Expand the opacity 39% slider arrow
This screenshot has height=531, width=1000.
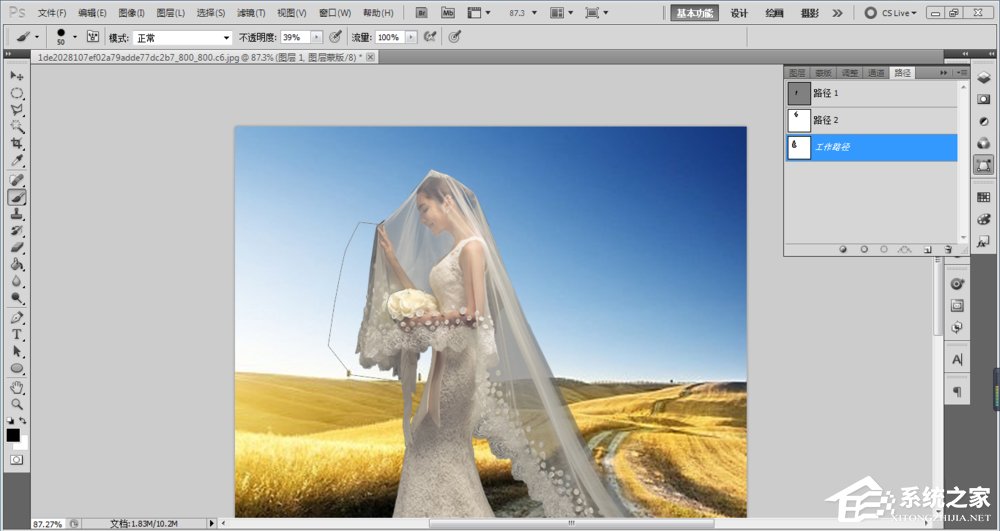click(x=317, y=37)
